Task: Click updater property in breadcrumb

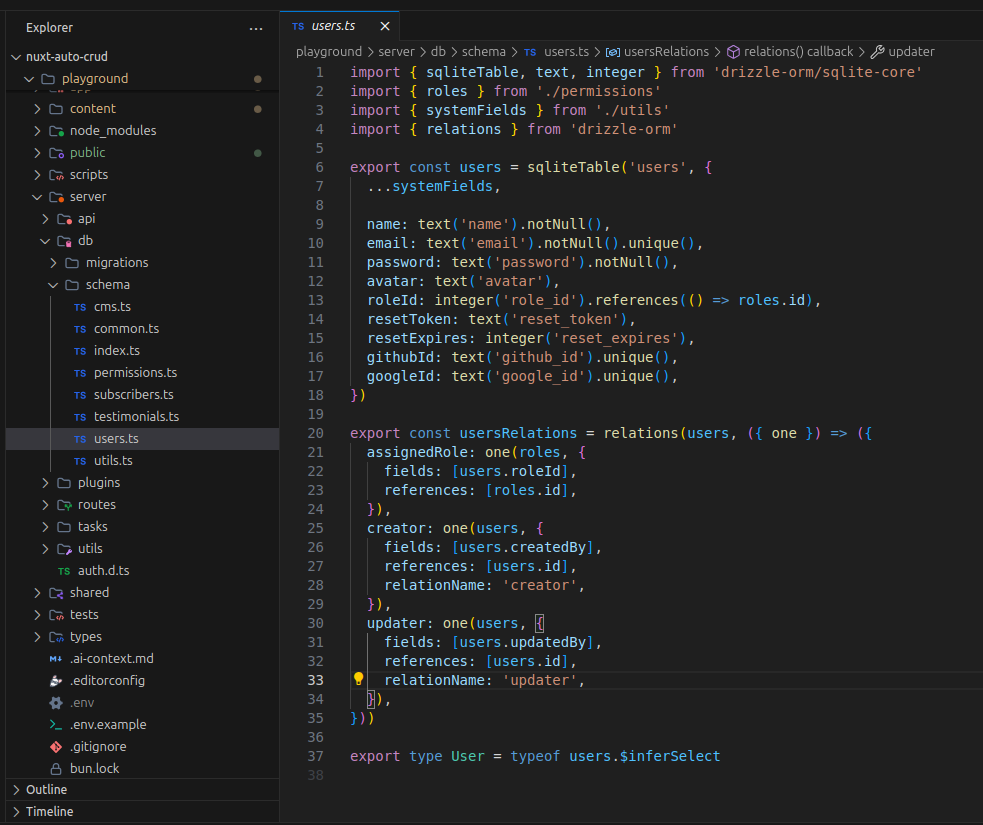Action: [x=911, y=51]
